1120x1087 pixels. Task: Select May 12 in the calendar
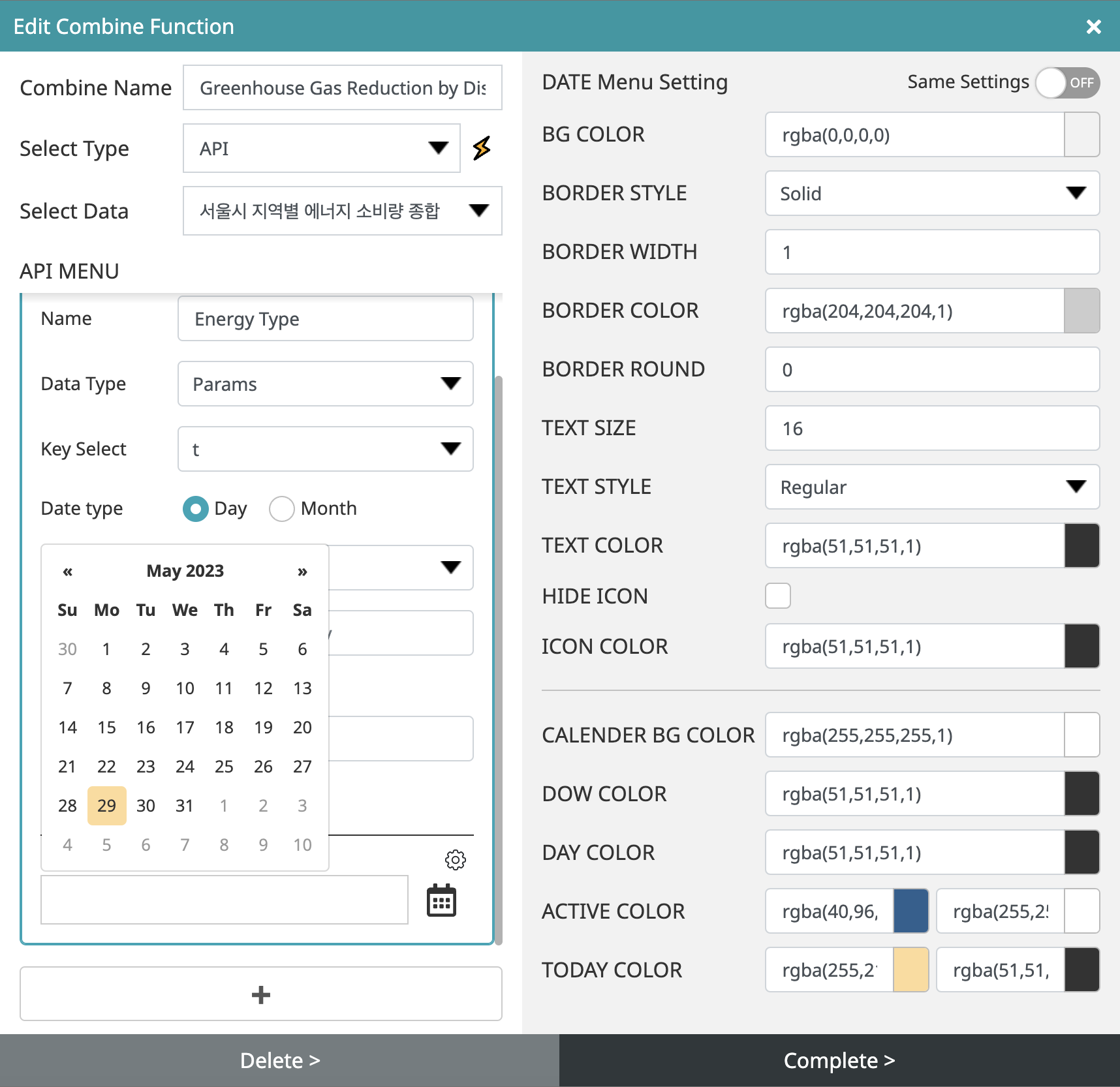point(263,688)
